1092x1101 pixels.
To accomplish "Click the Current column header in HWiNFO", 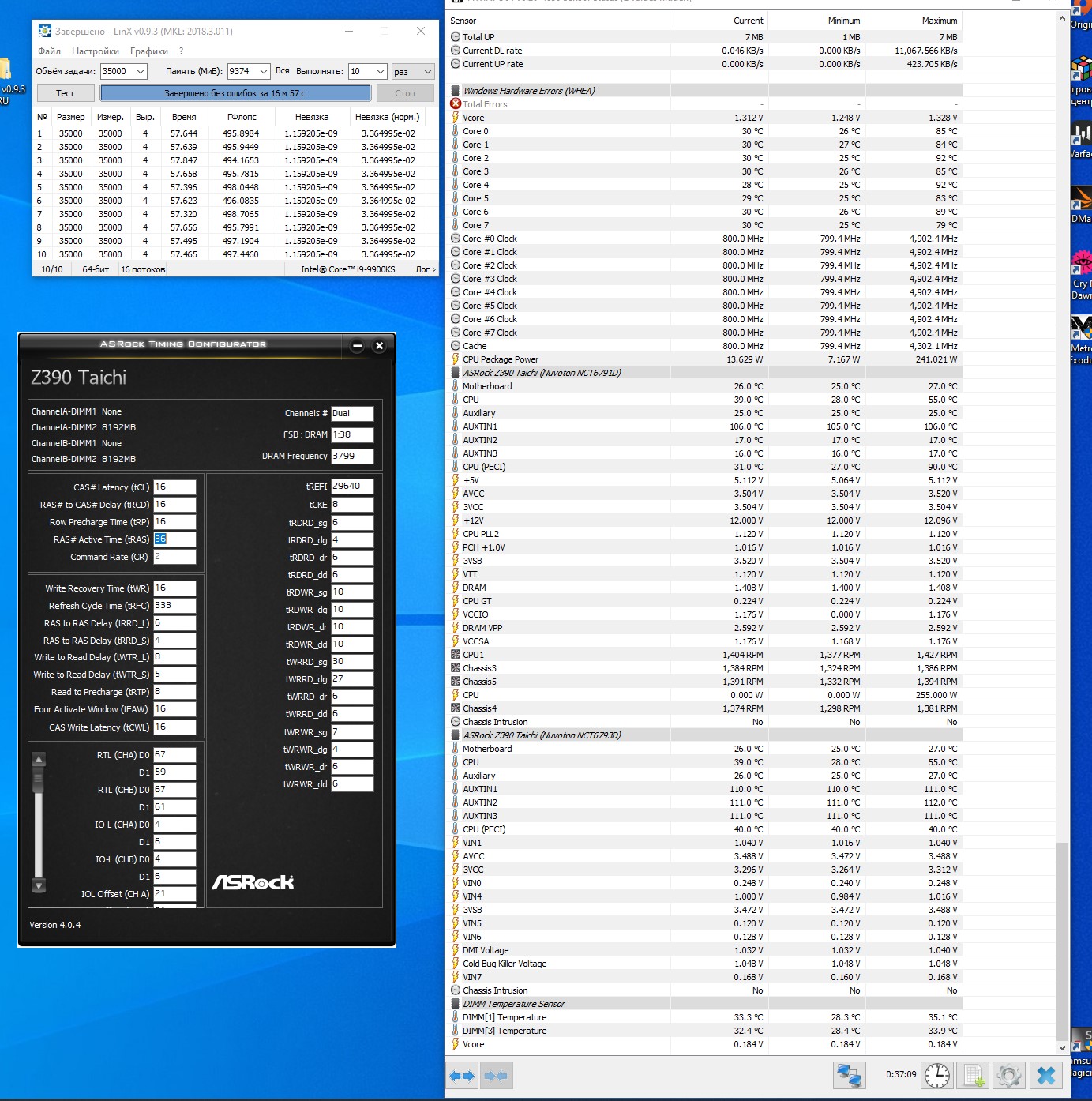I will click(719, 21).
